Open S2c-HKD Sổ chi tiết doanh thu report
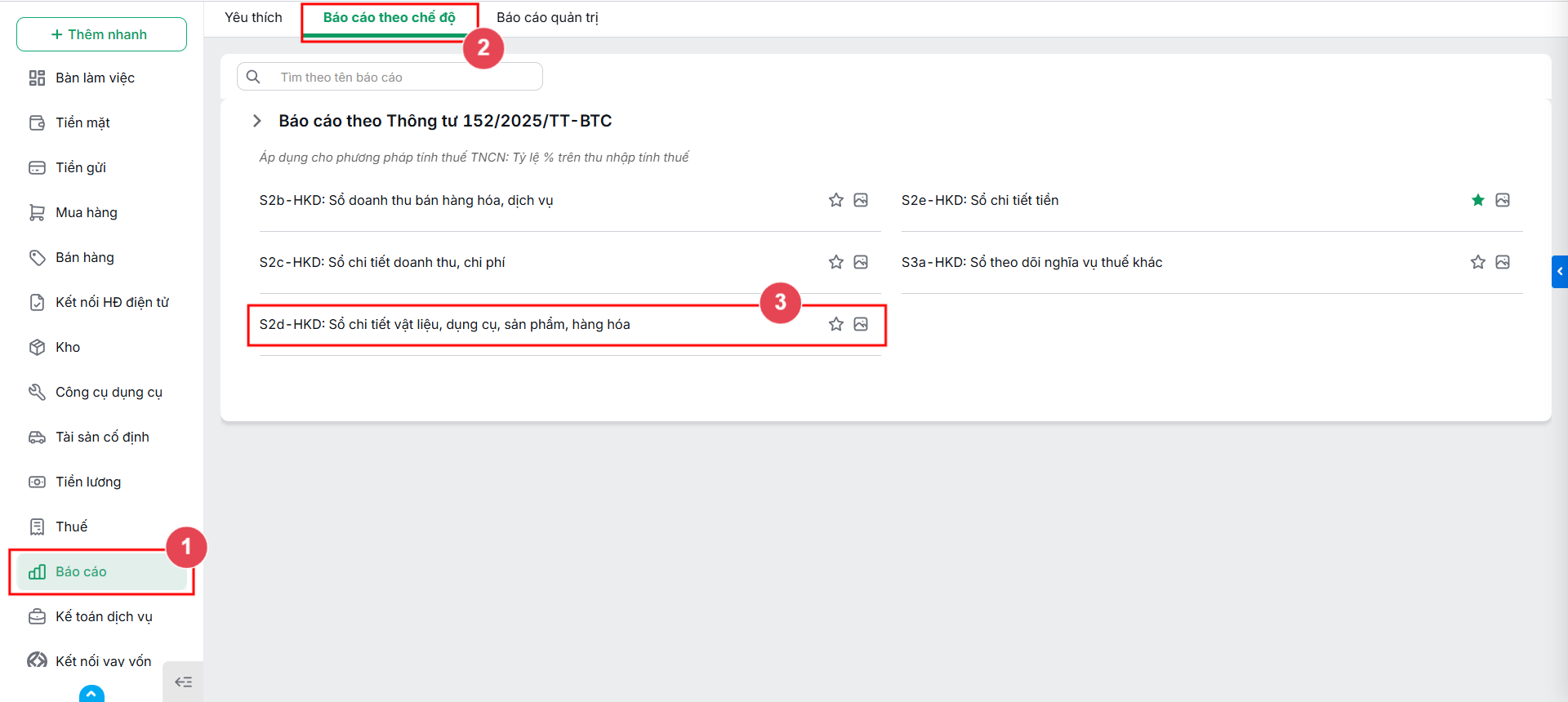Image resolution: width=1568 pixels, height=702 pixels. click(382, 262)
